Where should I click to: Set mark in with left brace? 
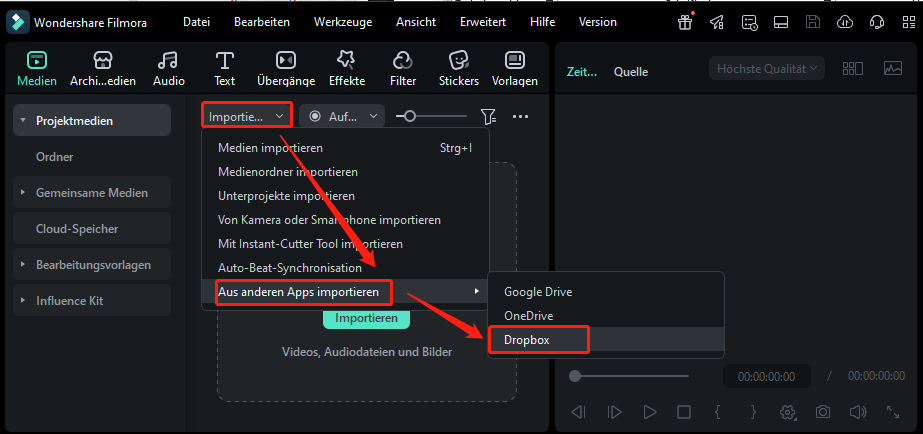718,412
